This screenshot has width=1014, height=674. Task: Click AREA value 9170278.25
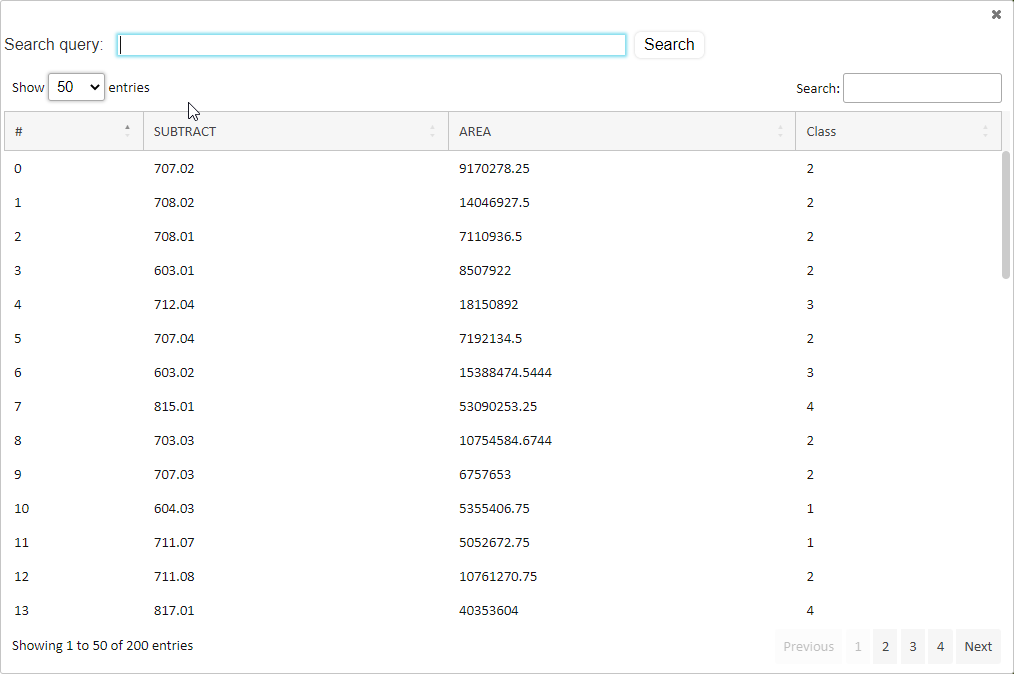[494, 169]
